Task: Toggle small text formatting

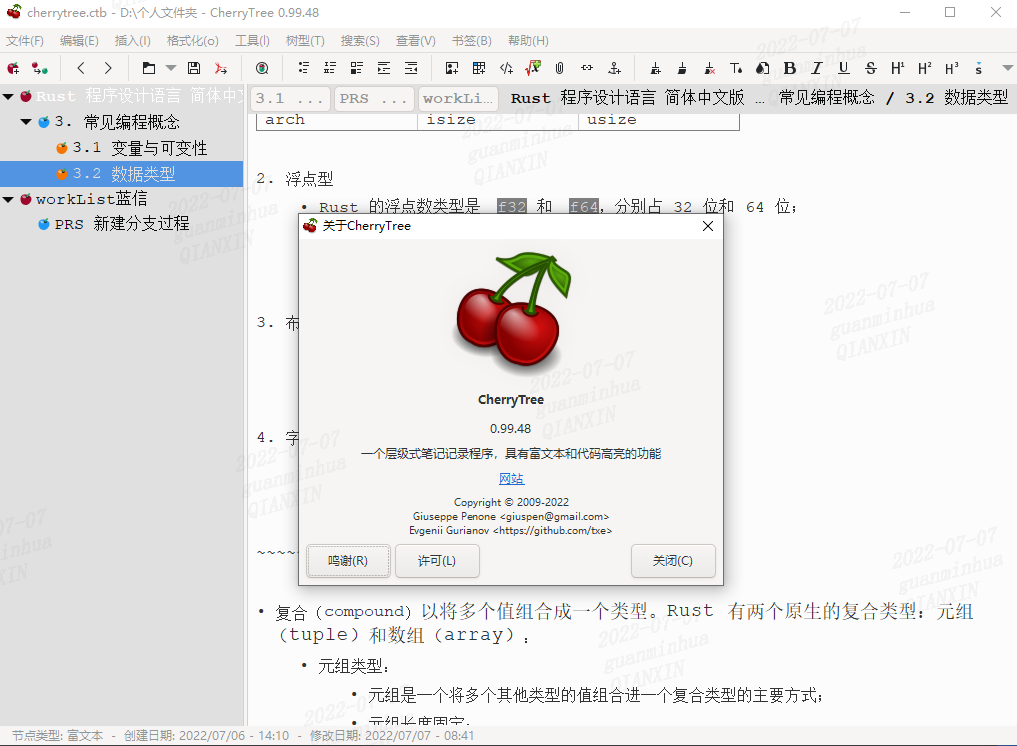Action: tap(979, 68)
